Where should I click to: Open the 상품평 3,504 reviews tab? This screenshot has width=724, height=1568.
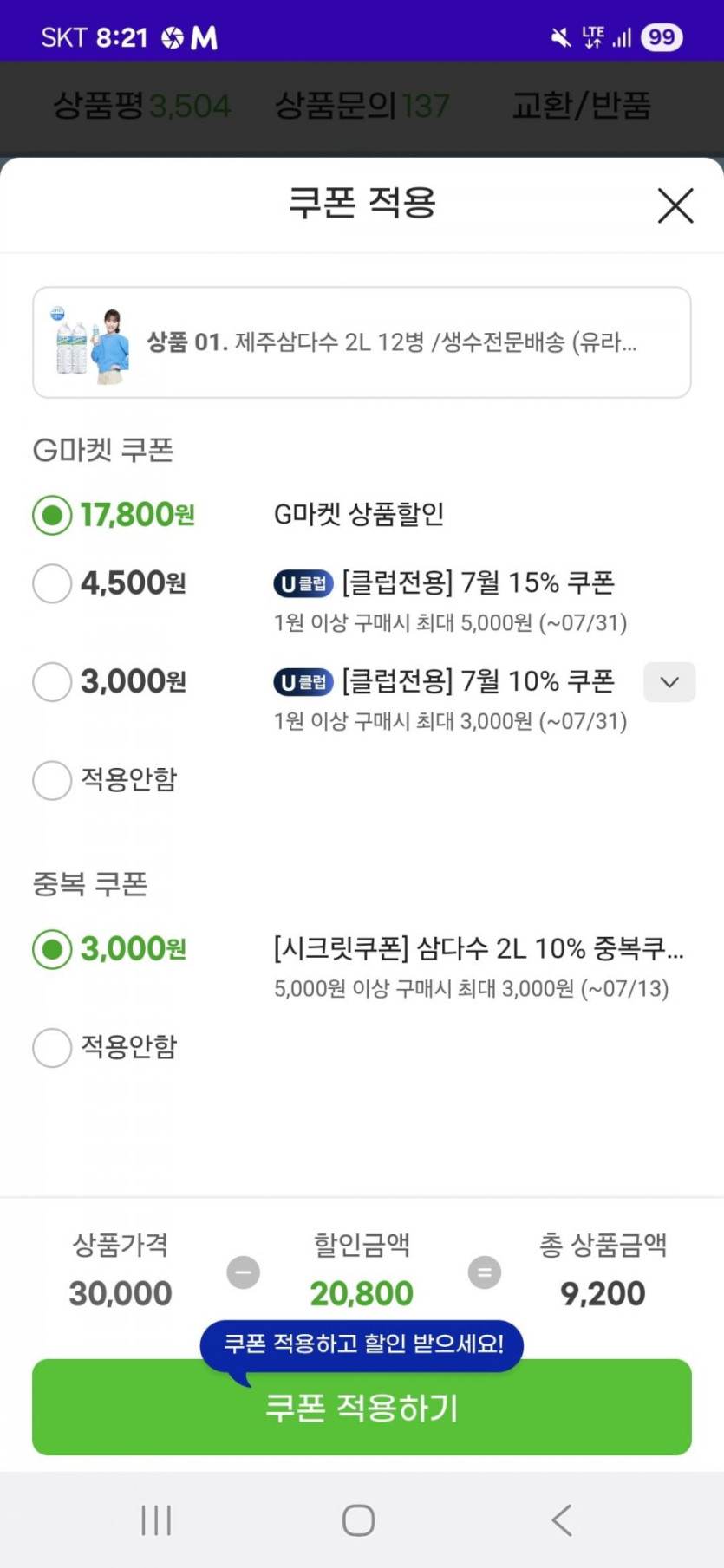pos(142,107)
